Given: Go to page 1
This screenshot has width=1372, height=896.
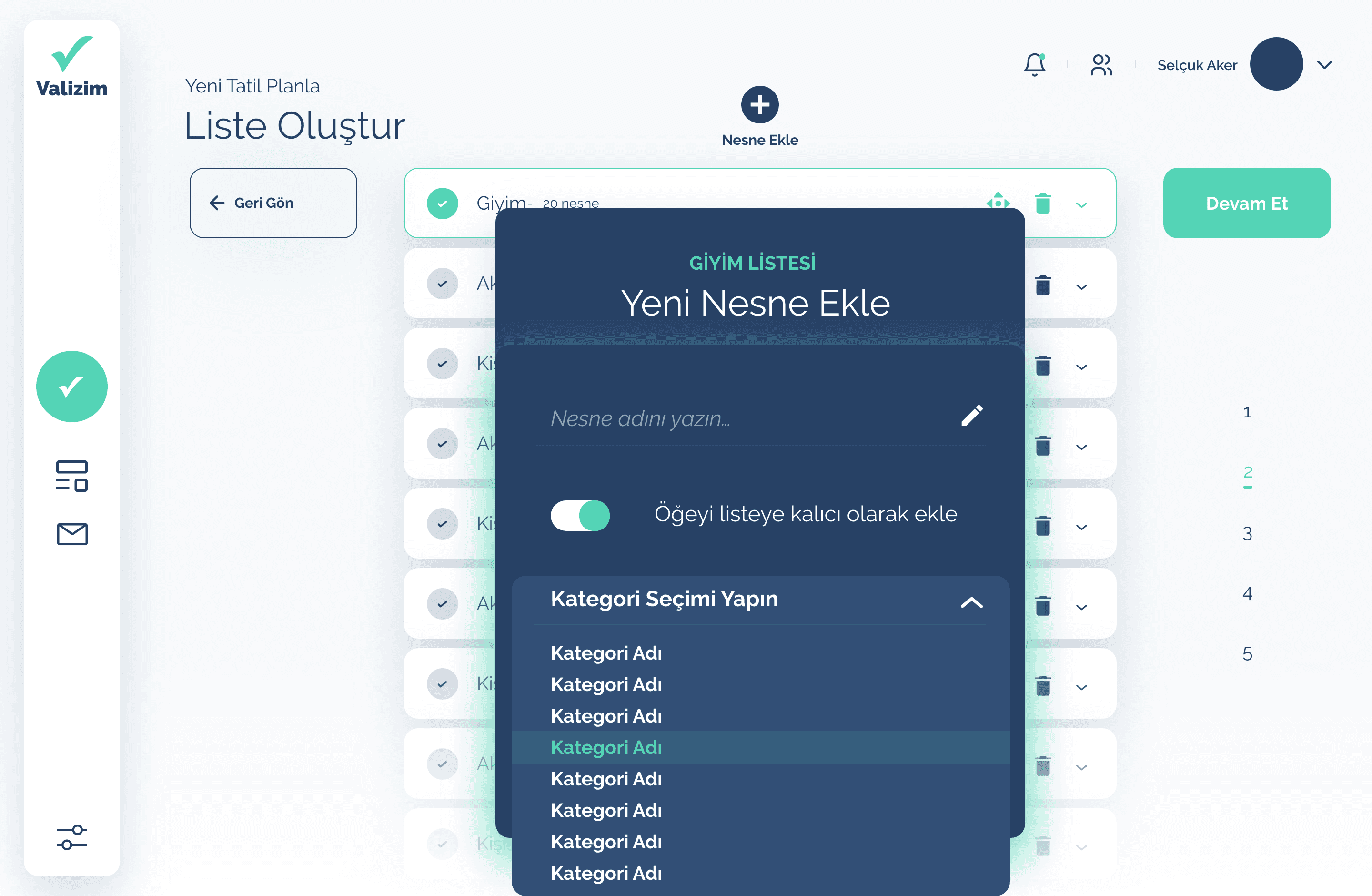Looking at the screenshot, I should click(1248, 412).
